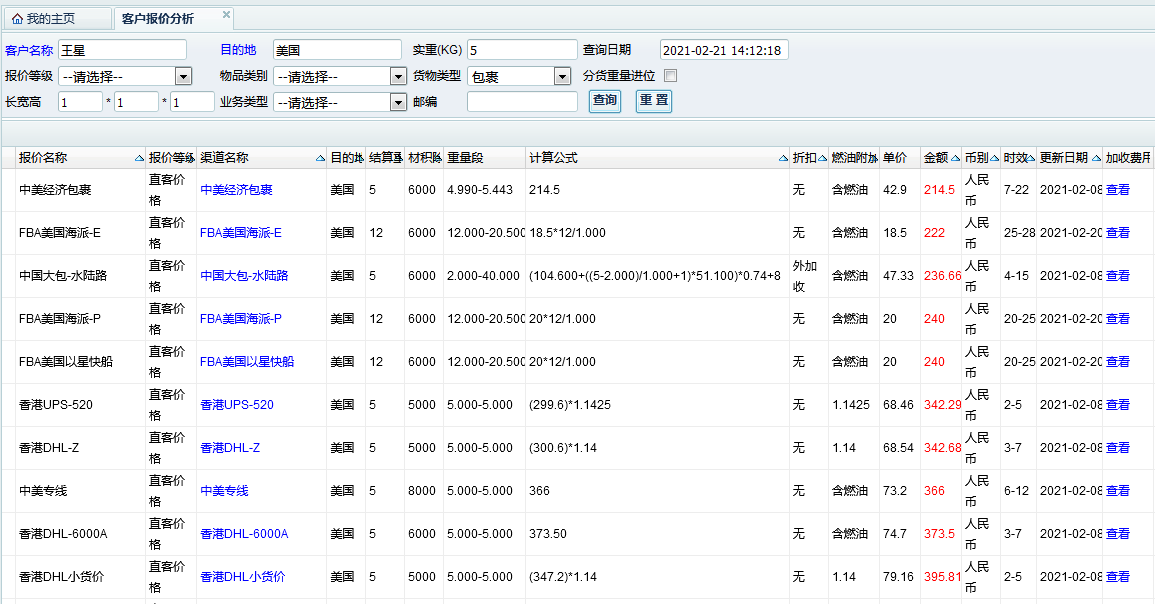Viewport: 1155px width, 604px height.
Task: Open 货物类型 dropdown showing 包裹
Action: coord(562,77)
